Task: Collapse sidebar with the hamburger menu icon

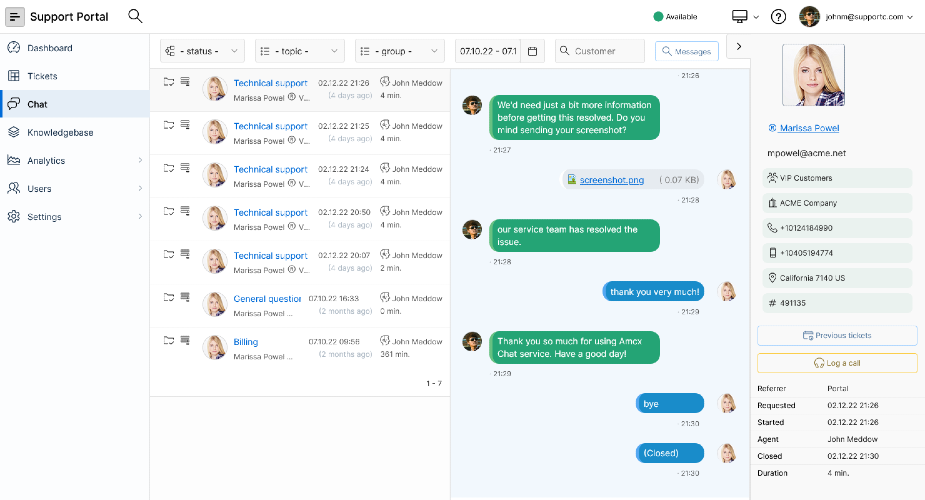Action: tap(15, 17)
